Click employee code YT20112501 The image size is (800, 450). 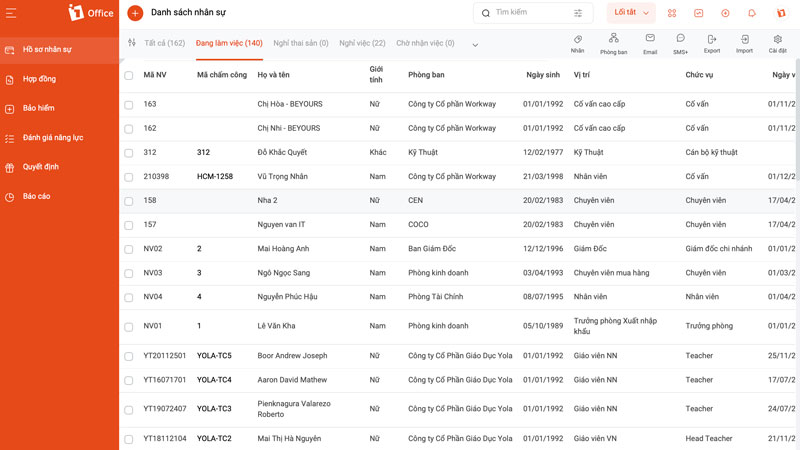tap(164, 356)
